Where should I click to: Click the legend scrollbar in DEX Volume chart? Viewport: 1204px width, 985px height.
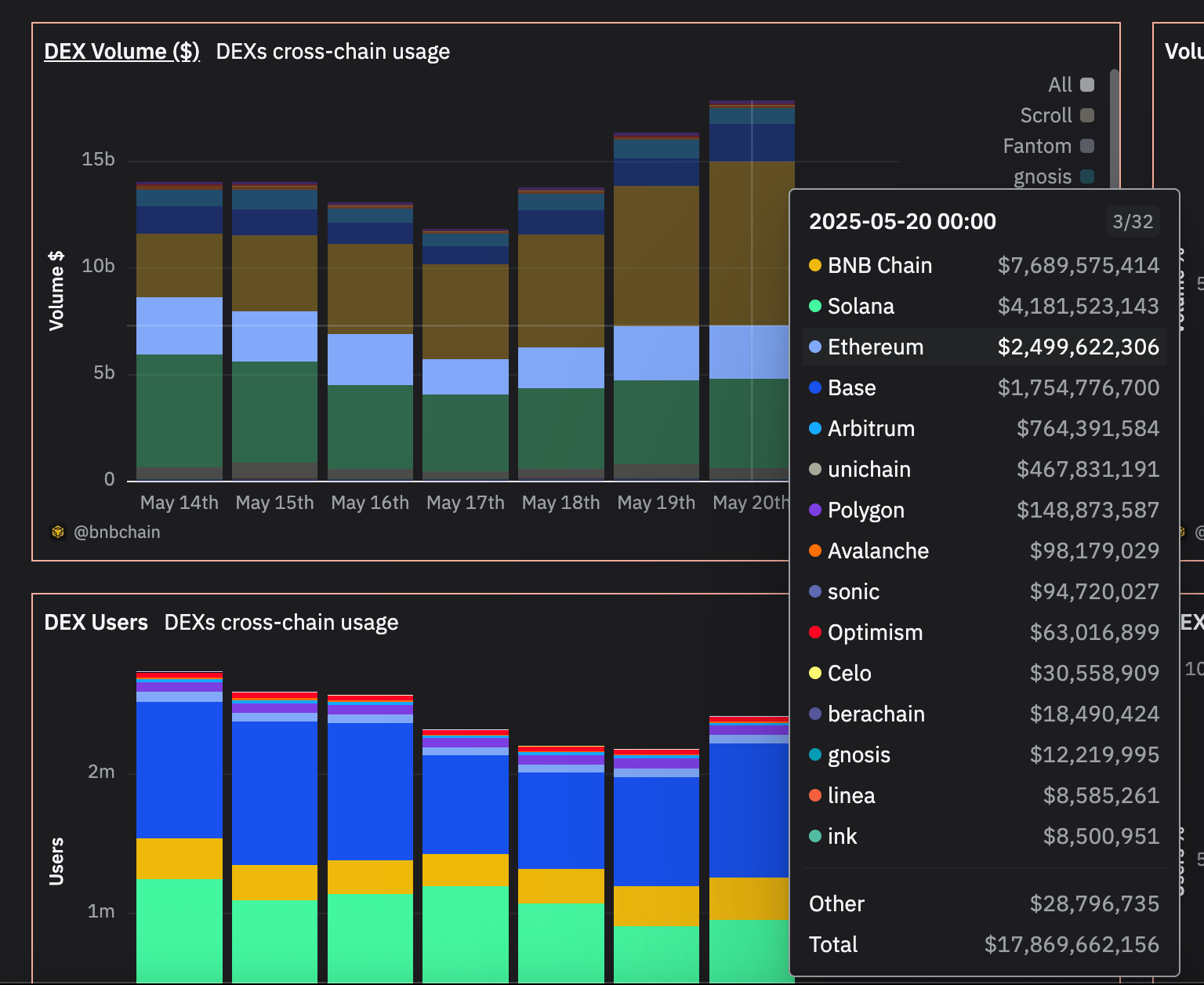click(x=1114, y=129)
